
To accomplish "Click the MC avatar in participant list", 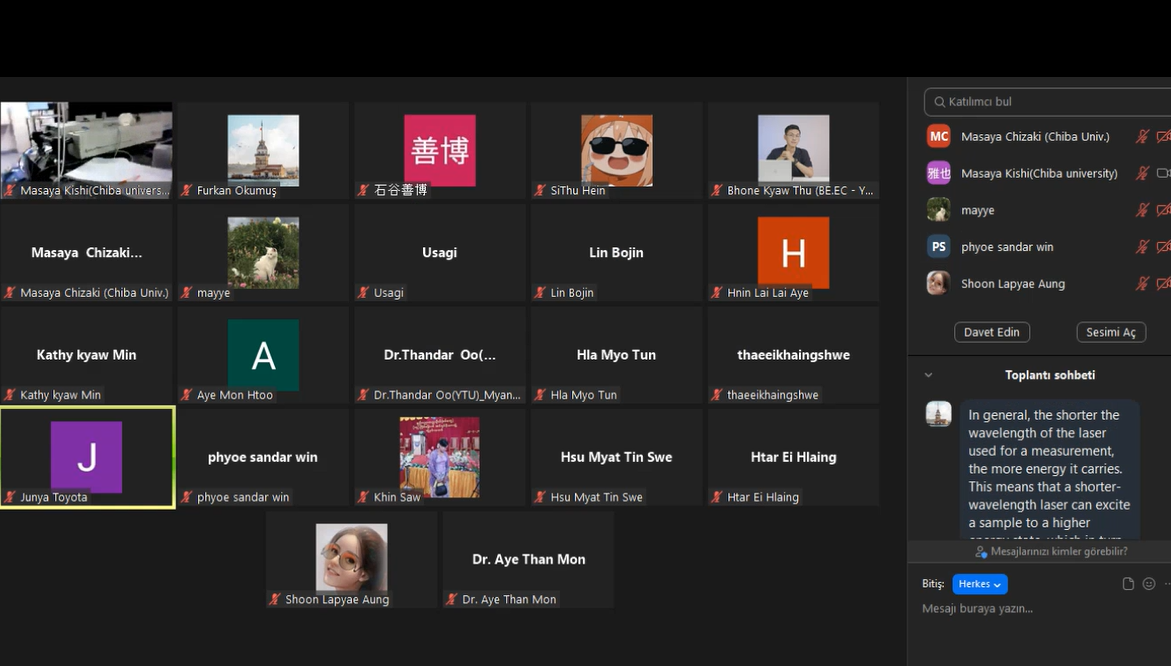I will 938,137.
